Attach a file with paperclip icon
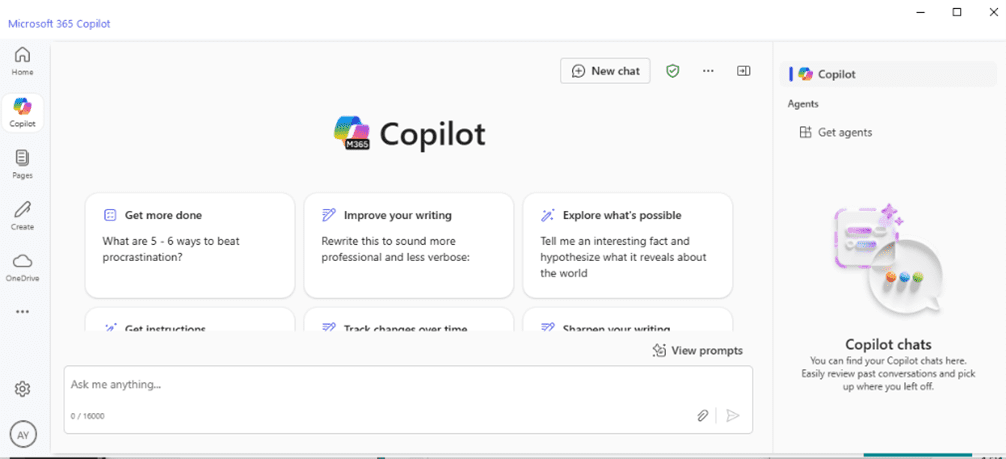The image size is (1006, 459). pyautogui.click(x=703, y=416)
